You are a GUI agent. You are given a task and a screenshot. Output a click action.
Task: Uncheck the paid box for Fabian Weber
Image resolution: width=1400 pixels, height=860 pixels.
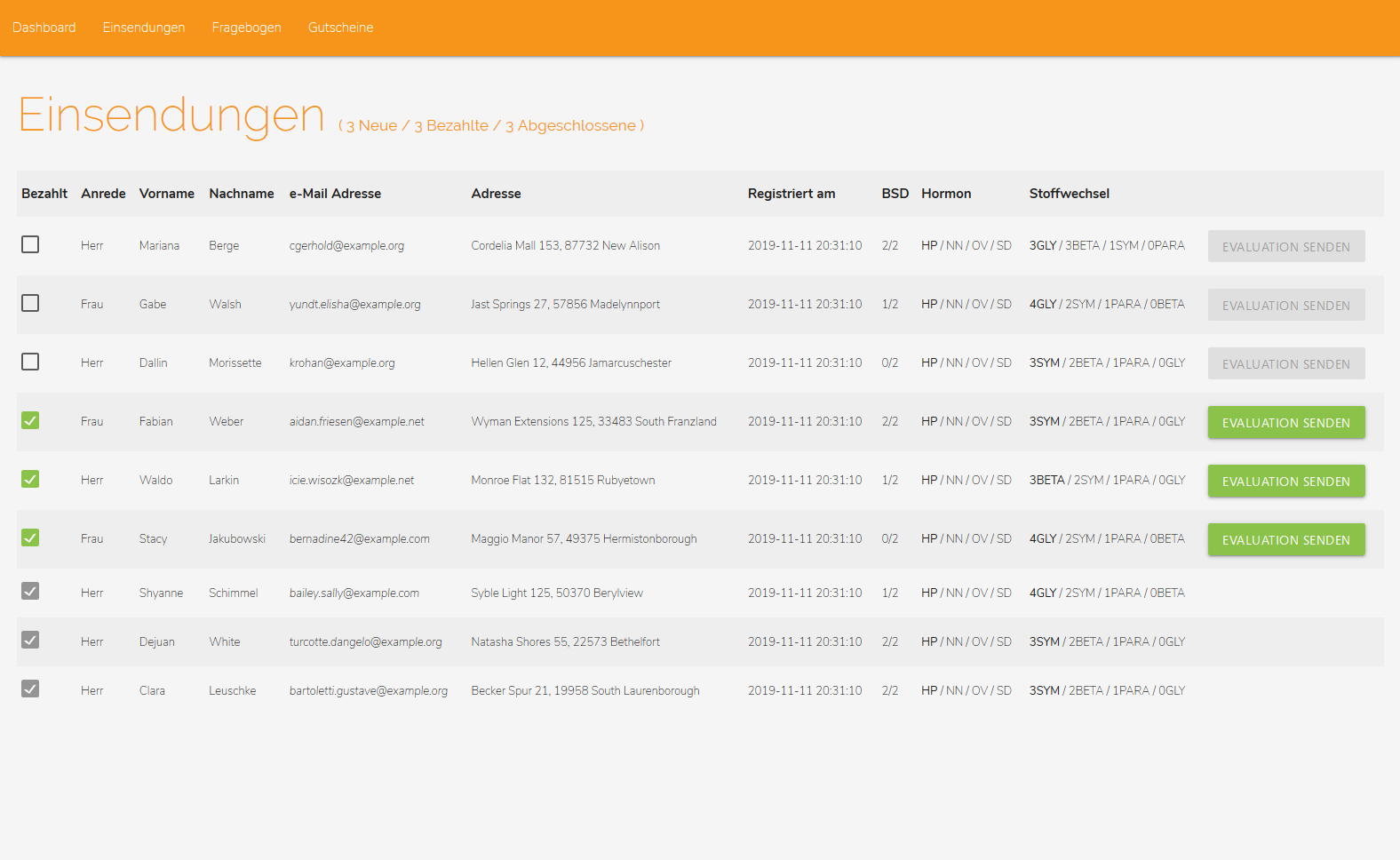pyautogui.click(x=30, y=420)
